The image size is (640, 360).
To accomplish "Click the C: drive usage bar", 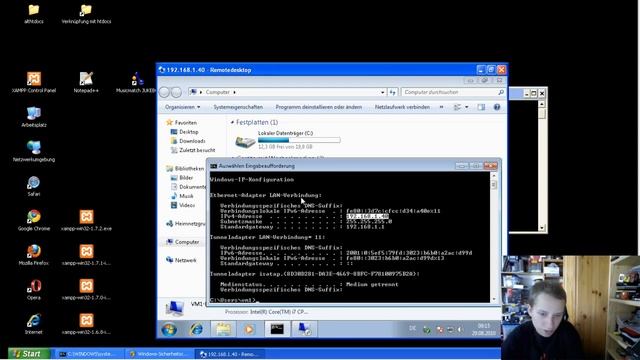I will pos(299,140).
